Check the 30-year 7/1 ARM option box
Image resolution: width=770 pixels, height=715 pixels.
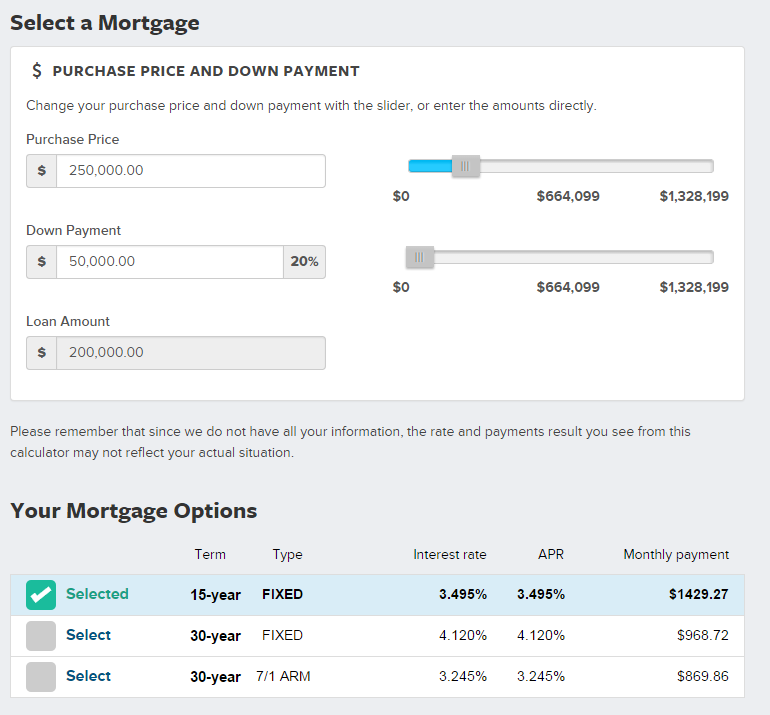tap(41, 677)
